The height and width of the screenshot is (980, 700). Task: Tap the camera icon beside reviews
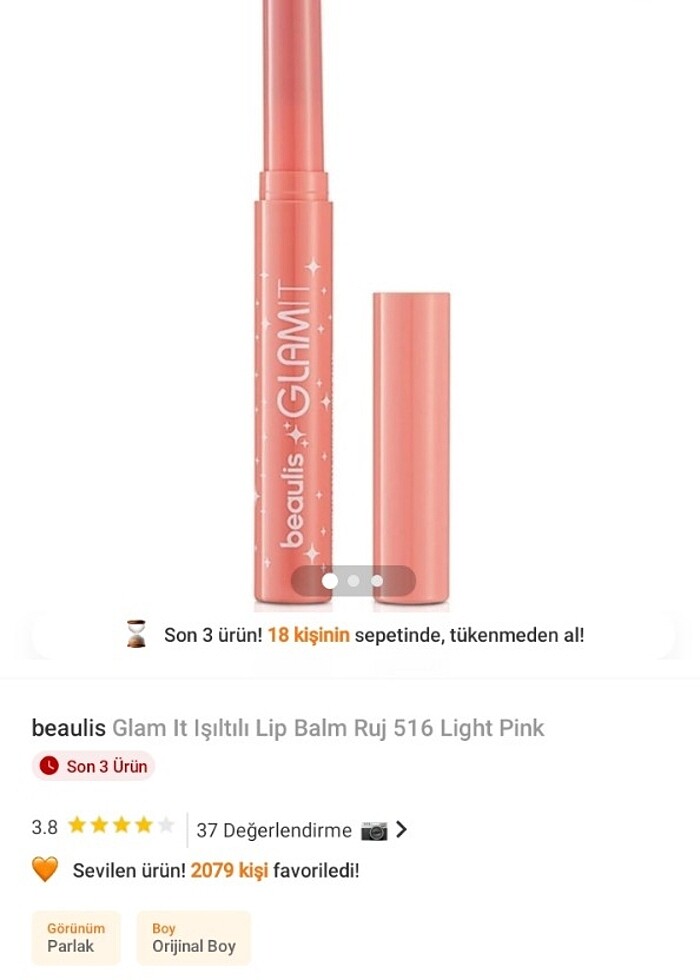click(x=374, y=831)
